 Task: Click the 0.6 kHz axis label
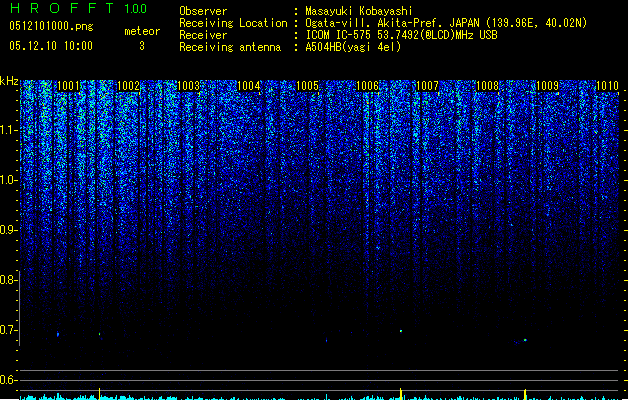pos(8,380)
